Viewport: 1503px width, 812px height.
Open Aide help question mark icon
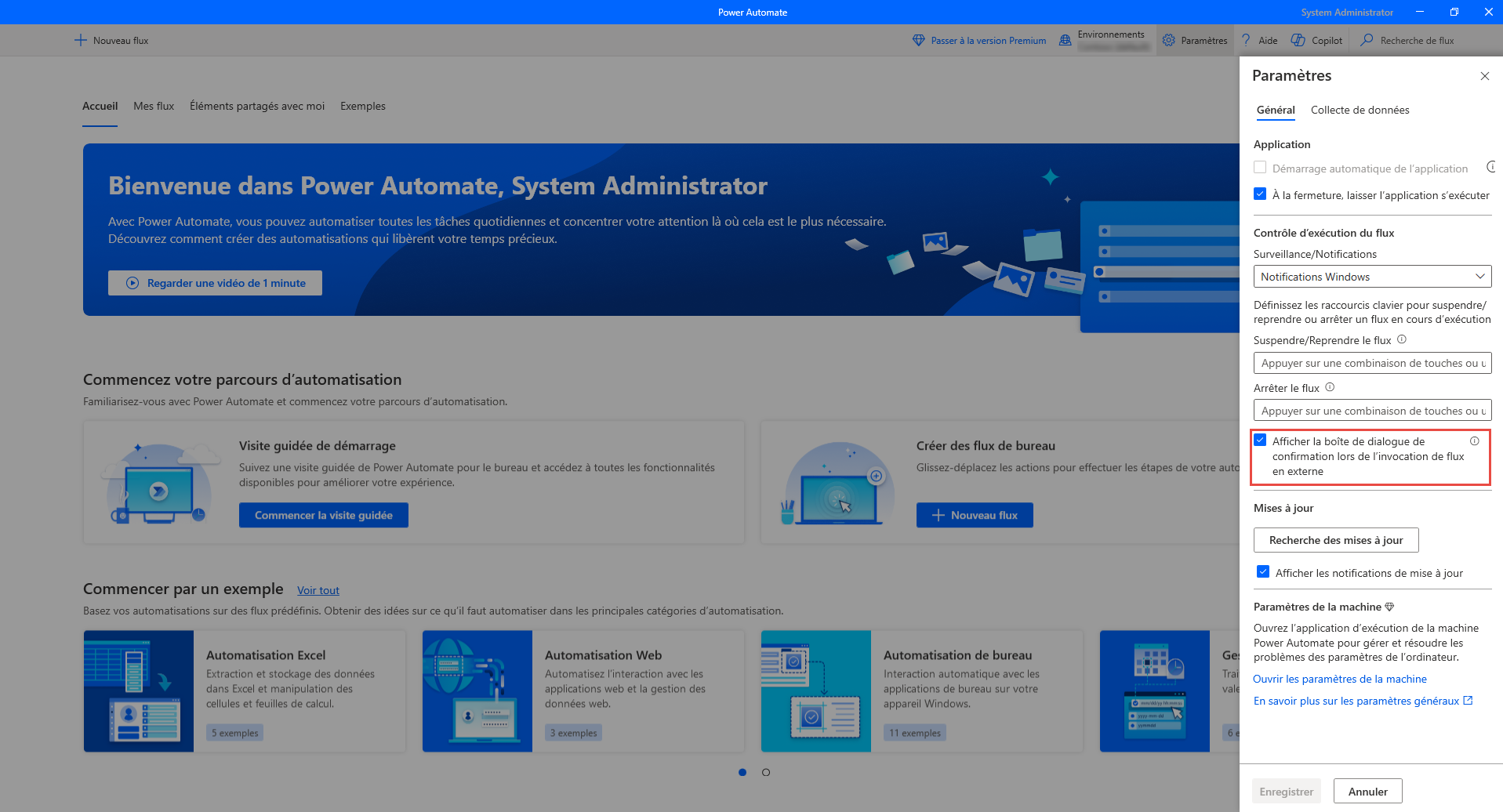1246,40
